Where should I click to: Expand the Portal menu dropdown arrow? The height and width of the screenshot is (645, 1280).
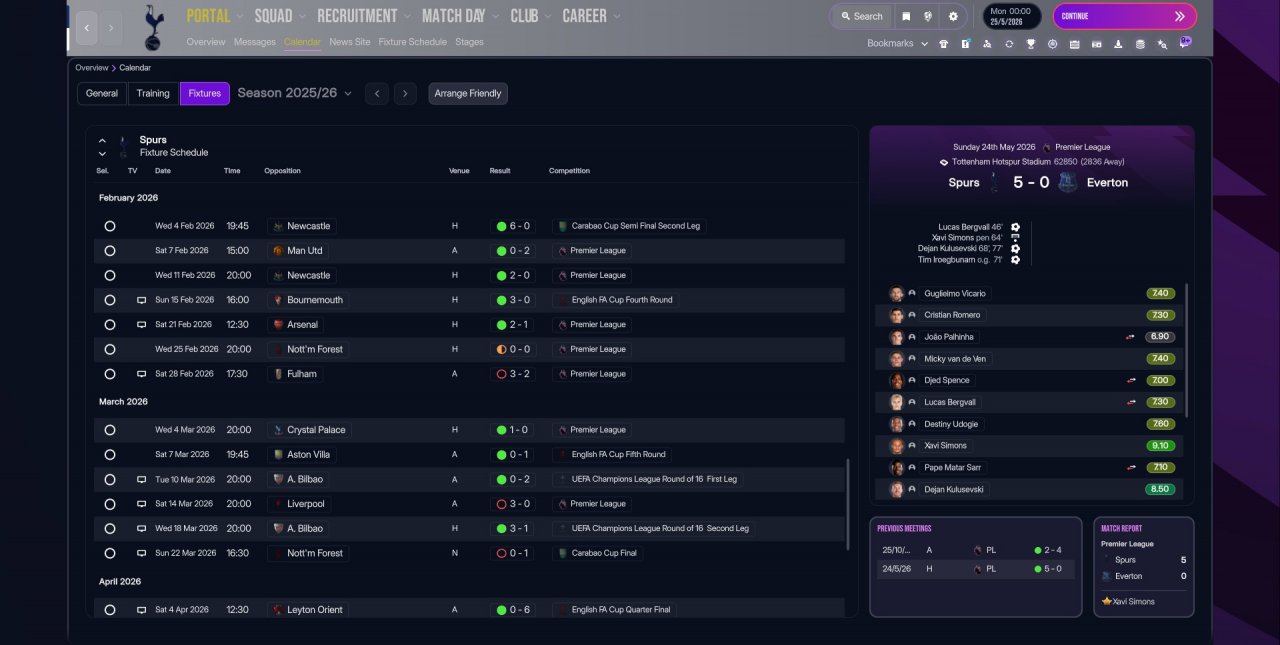[x=240, y=16]
